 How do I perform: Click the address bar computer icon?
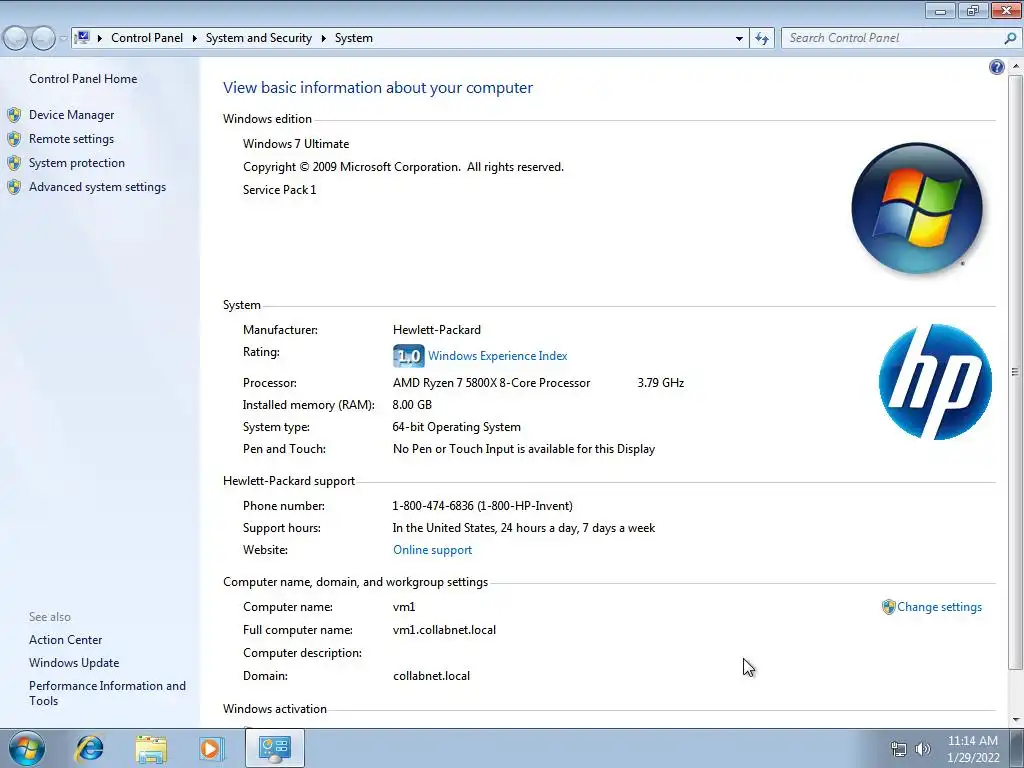(82, 37)
